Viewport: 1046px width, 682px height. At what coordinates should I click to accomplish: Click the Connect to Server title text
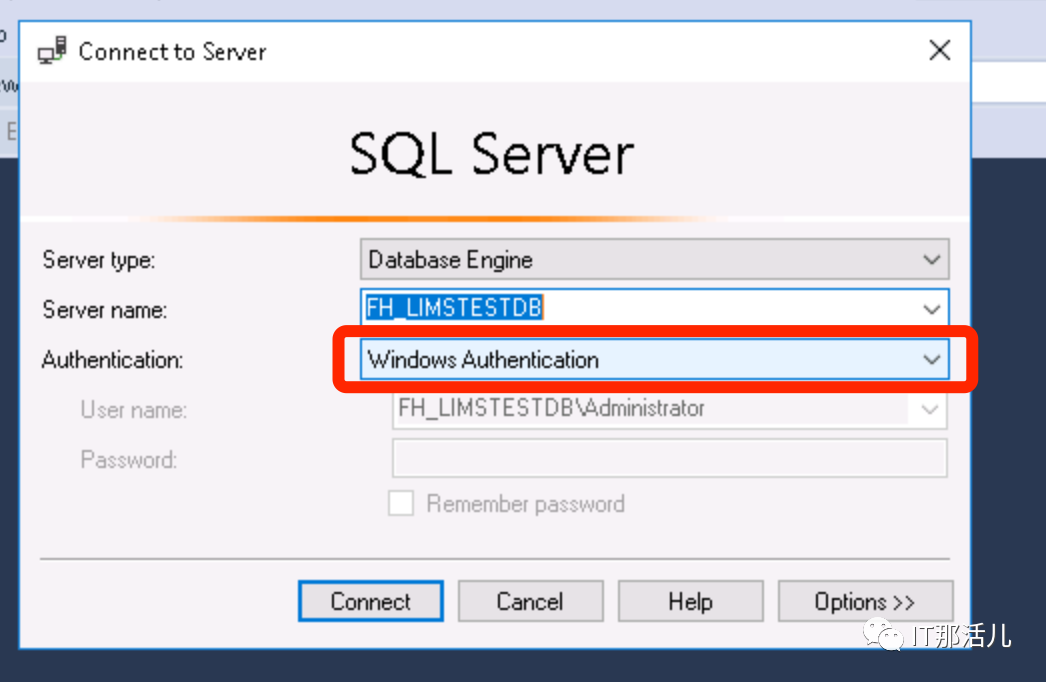(172, 52)
